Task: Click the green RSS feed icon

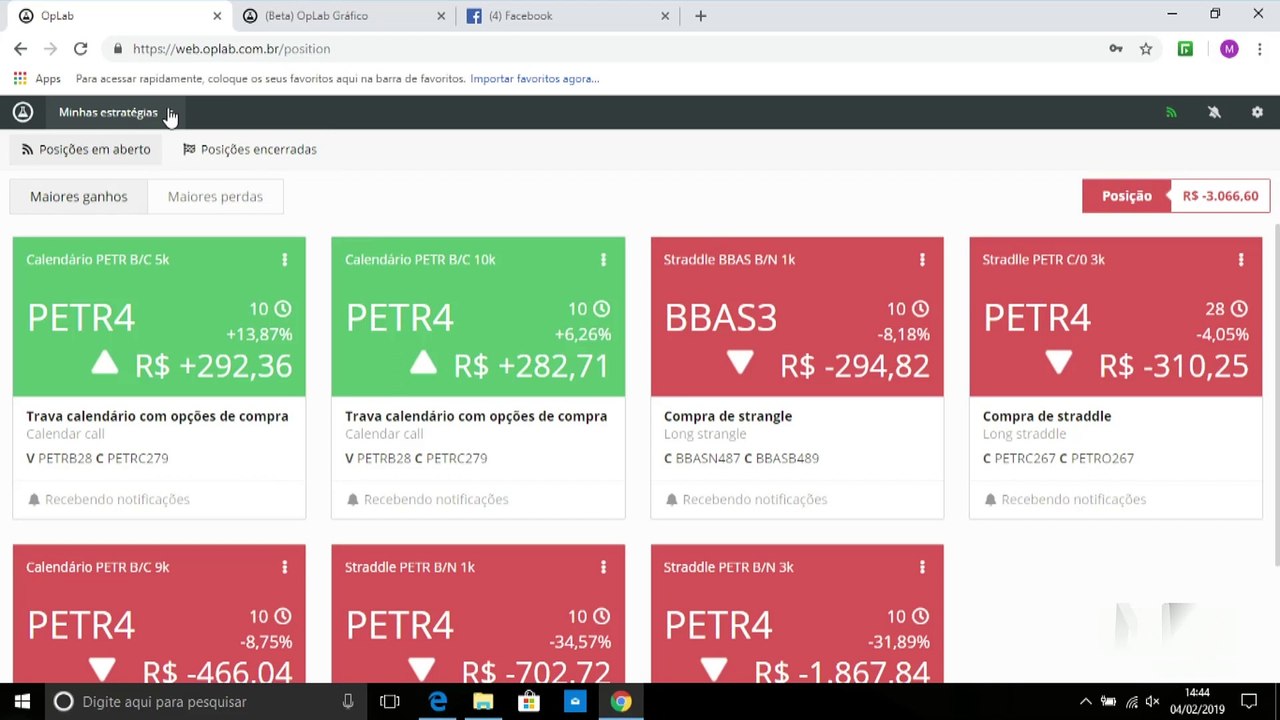Action: click(1171, 112)
